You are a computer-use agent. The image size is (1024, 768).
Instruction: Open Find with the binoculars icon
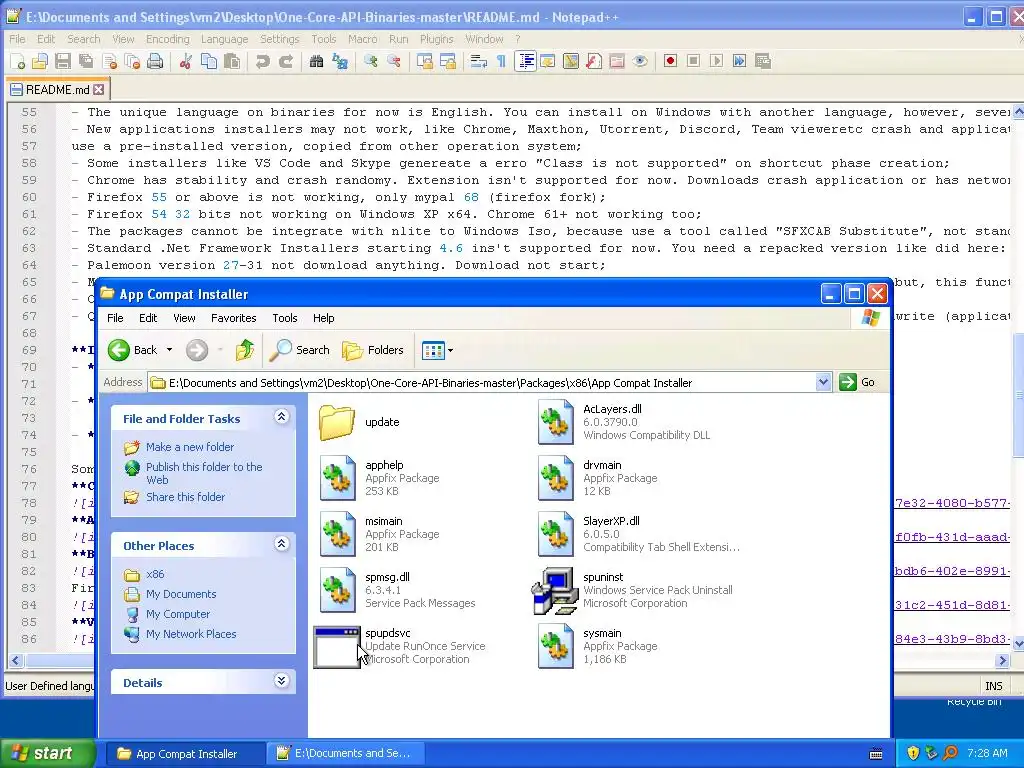point(317,61)
